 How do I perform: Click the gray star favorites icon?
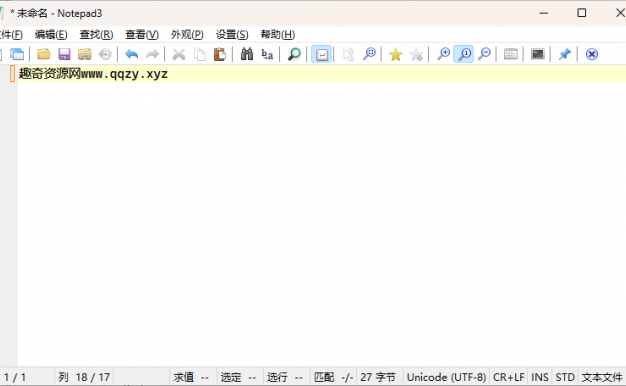416,54
